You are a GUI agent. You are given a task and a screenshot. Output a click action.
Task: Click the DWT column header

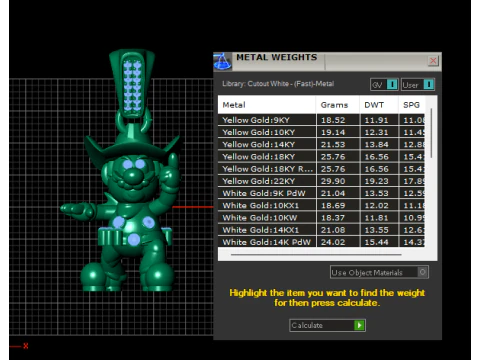point(379,105)
